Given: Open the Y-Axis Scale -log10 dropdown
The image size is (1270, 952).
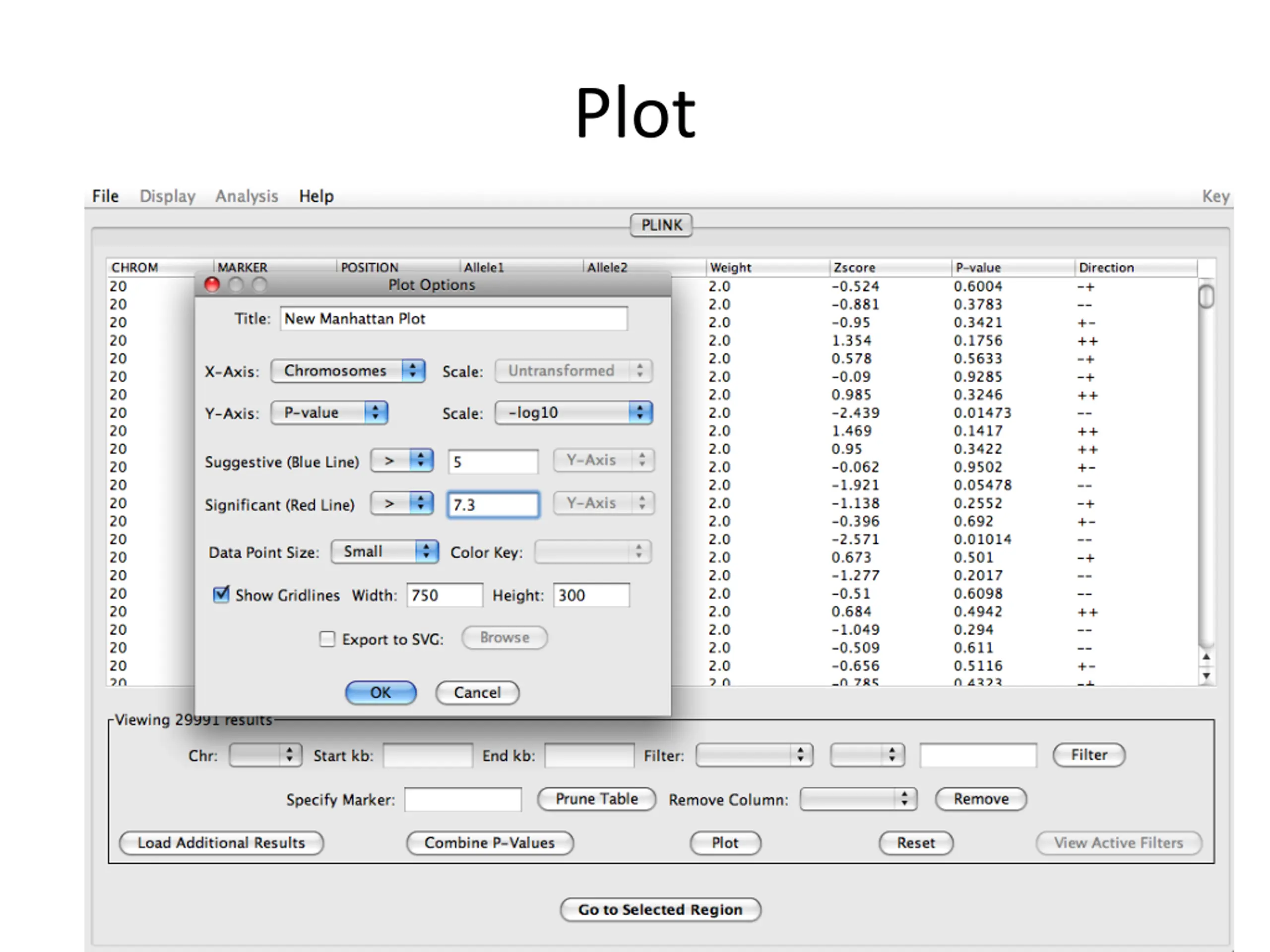Looking at the screenshot, I should (x=573, y=413).
